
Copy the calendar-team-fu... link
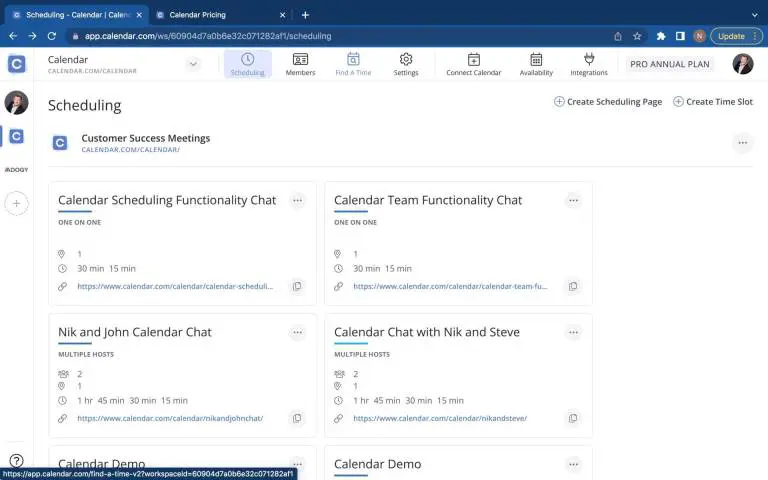pyautogui.click(x=573, y=286)
